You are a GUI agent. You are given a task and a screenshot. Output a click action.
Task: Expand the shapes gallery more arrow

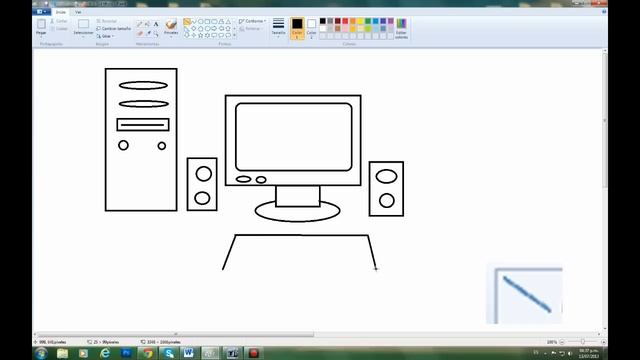tap(234, 36)
